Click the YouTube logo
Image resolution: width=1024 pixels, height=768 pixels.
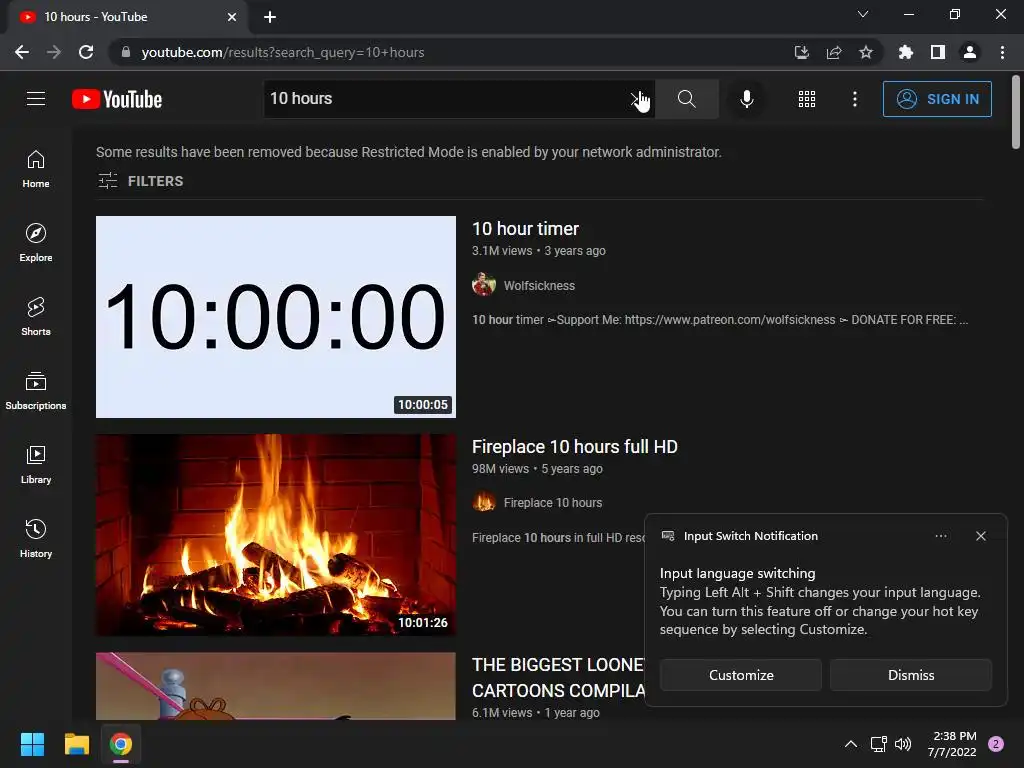click(117, 99)
